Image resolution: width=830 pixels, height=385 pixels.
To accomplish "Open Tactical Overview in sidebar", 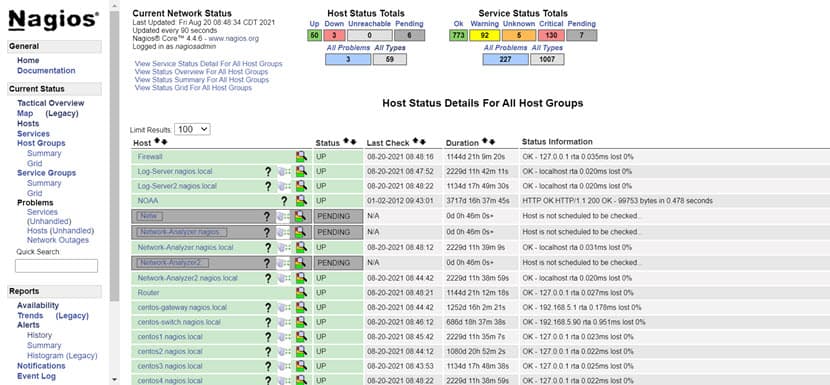I will coord(50,103).
